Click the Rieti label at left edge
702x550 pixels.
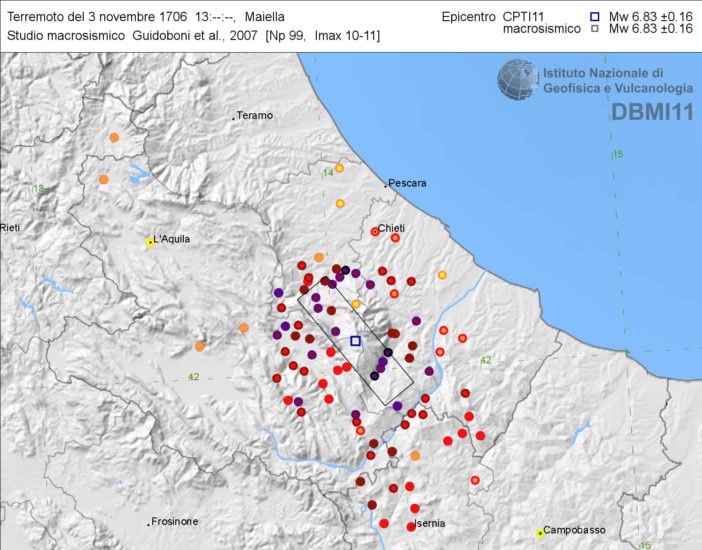12,227
